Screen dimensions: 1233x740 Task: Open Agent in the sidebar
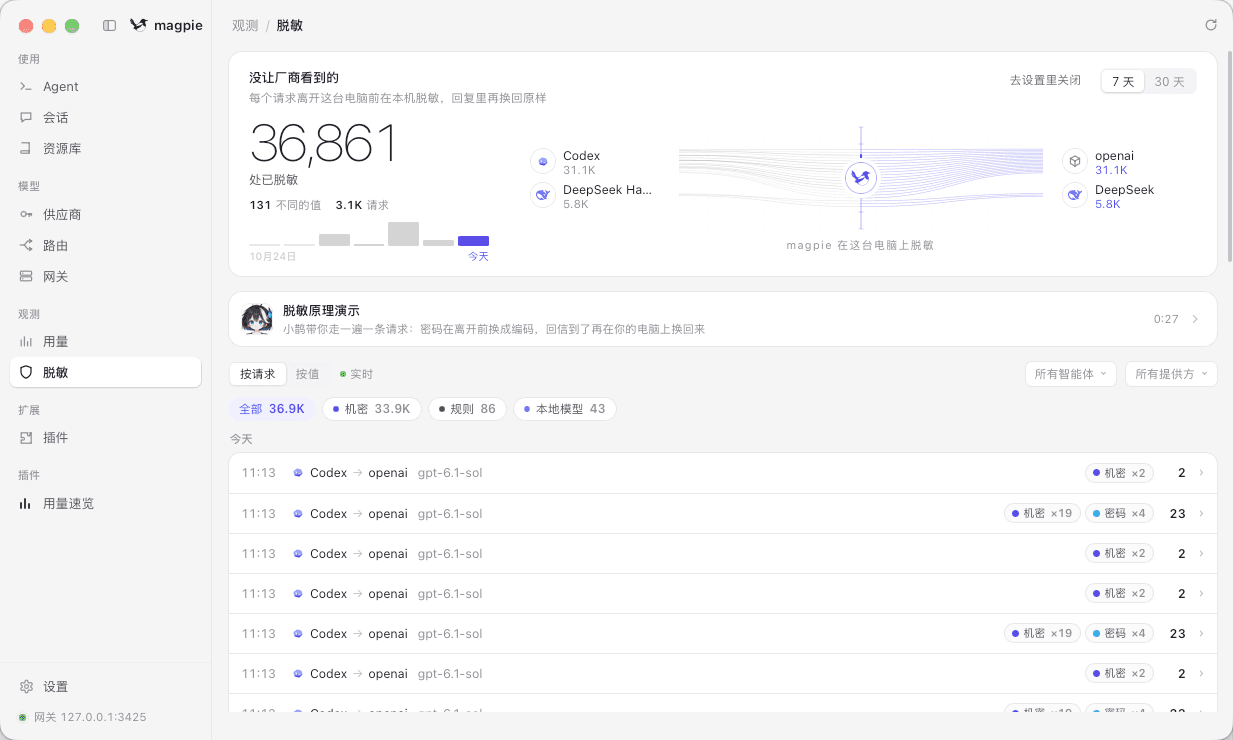[105, 87]
